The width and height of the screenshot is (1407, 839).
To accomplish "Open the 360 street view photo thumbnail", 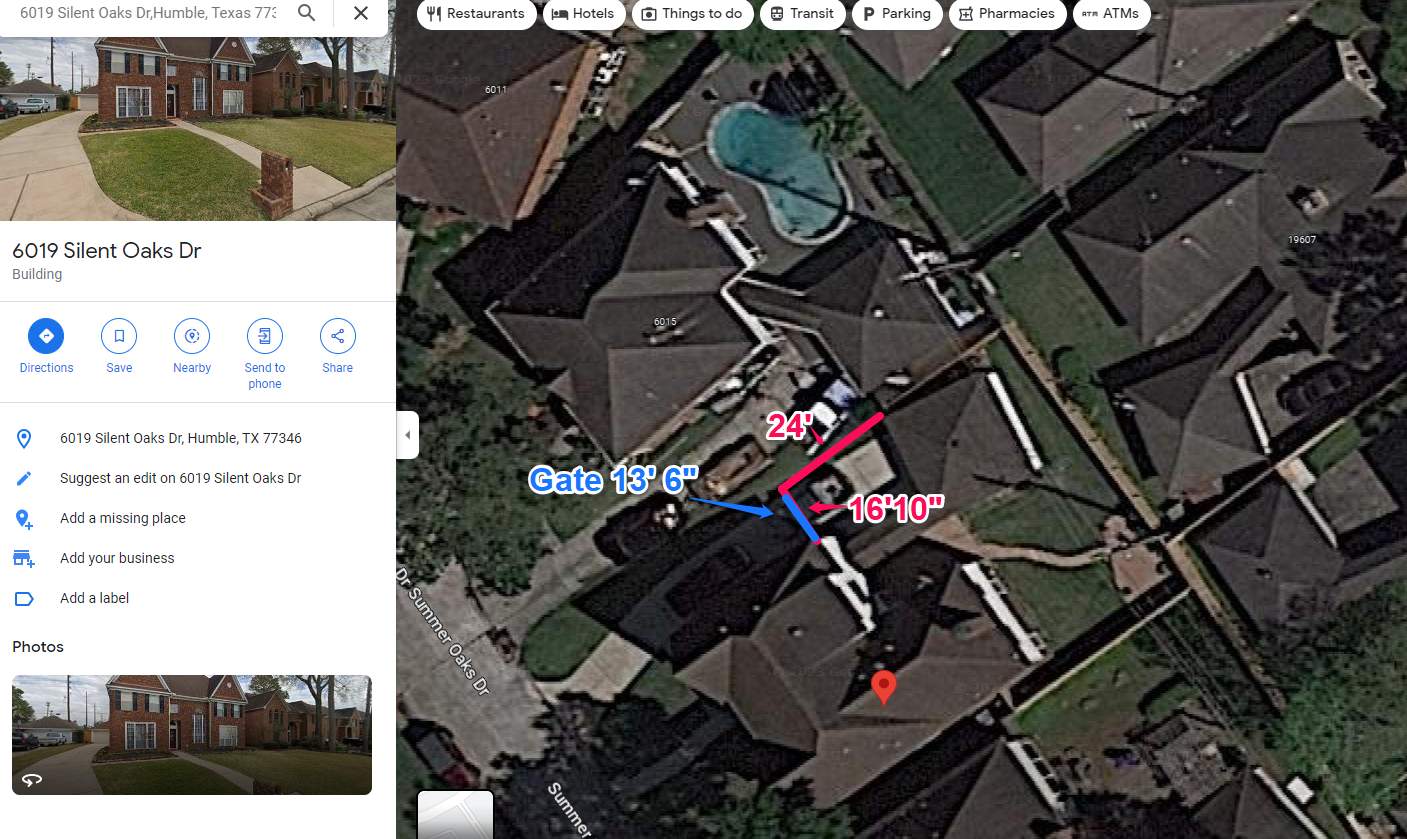I will [x=192, y=735].
